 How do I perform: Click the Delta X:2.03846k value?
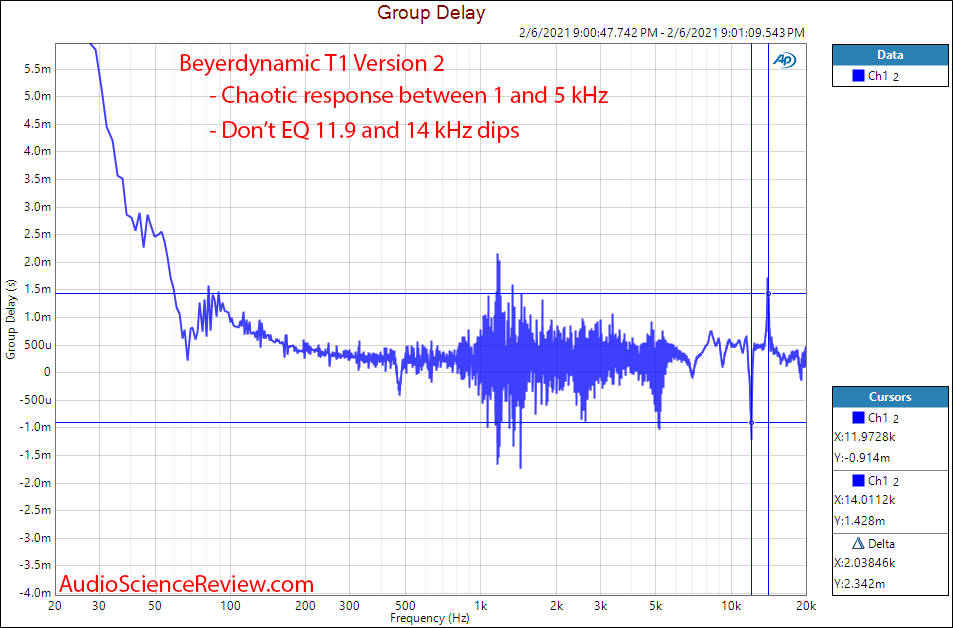click(865, 563)
